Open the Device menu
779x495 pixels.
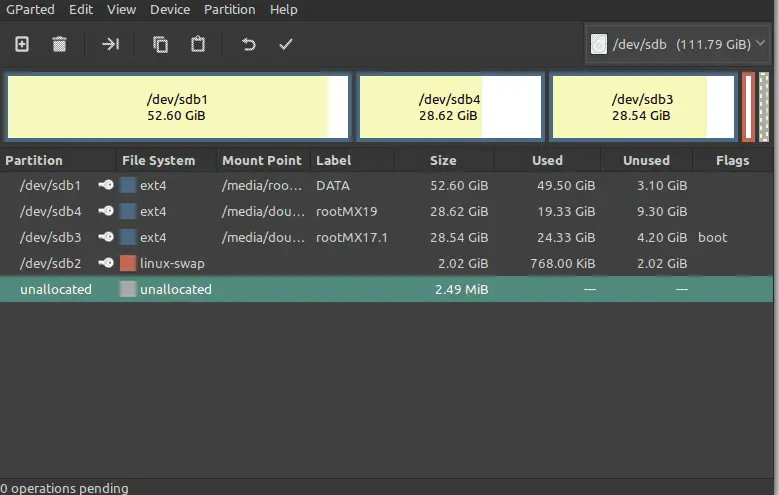click(x=170, y=9)
